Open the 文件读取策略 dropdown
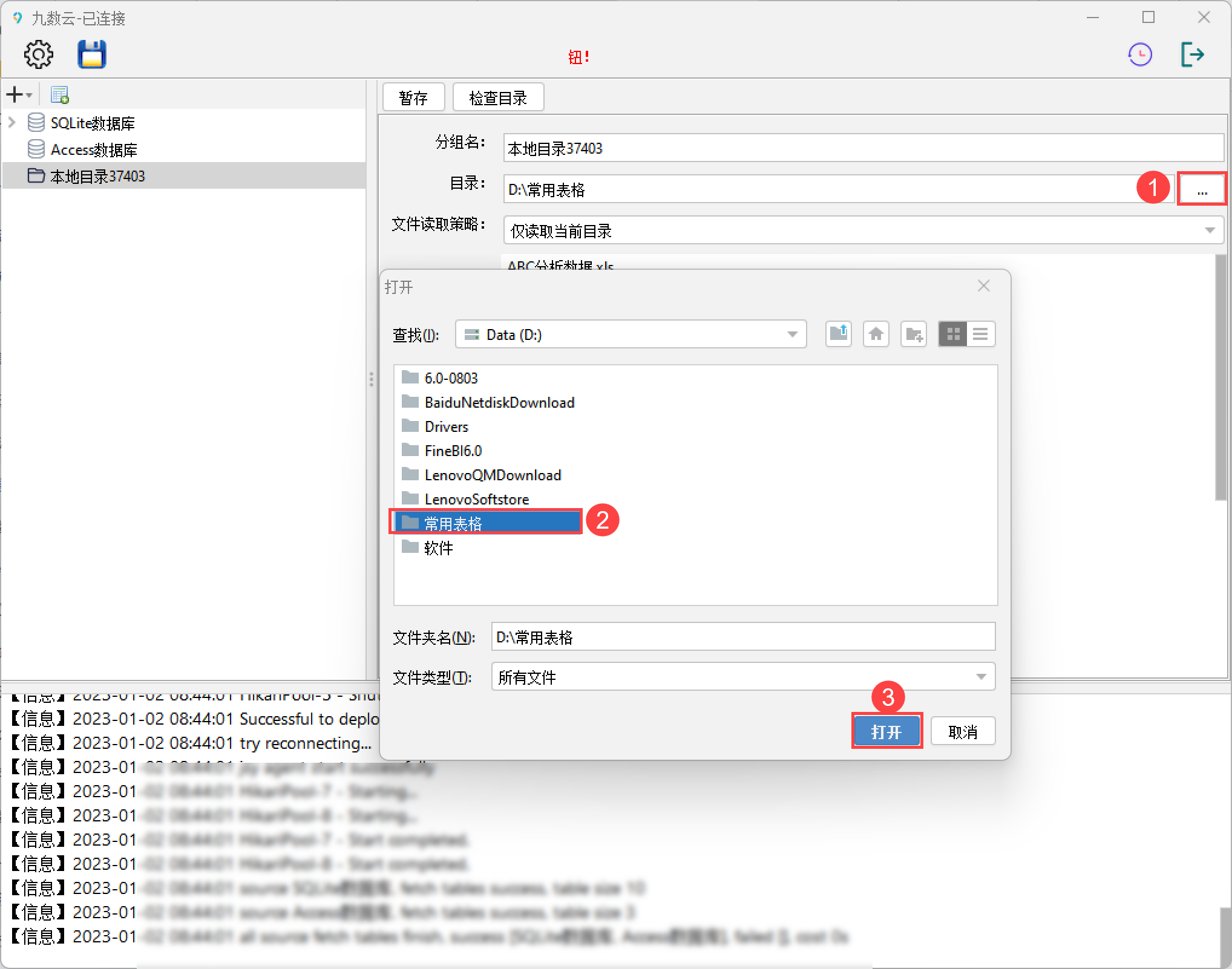1232x969 pixels. tap(1209, 230)
